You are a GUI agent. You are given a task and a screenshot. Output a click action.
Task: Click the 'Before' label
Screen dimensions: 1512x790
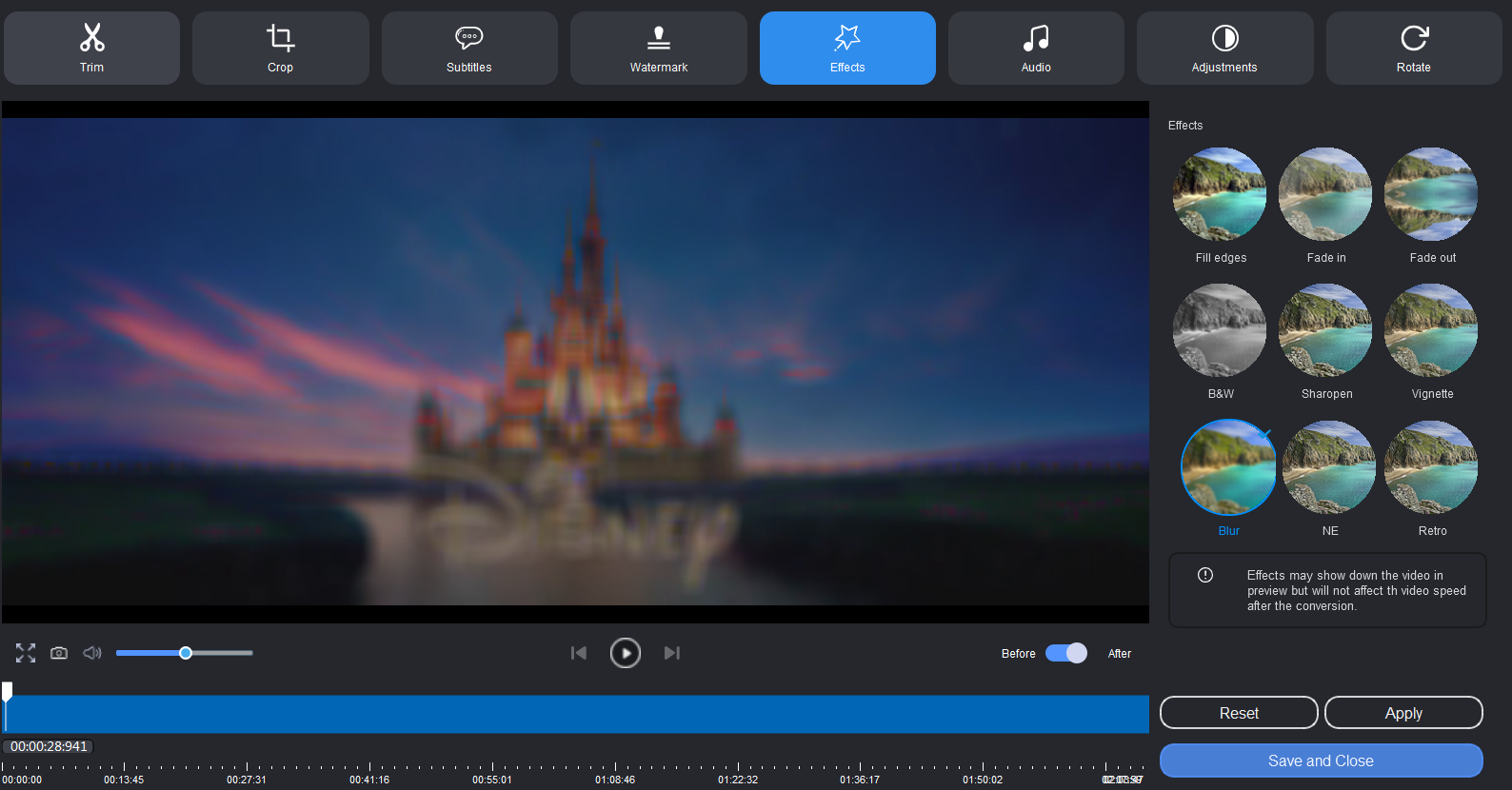tap(1018, 654)
